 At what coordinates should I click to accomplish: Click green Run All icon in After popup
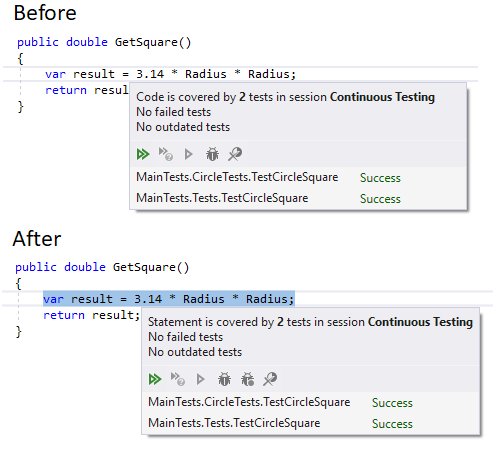[x=155, y=379]
